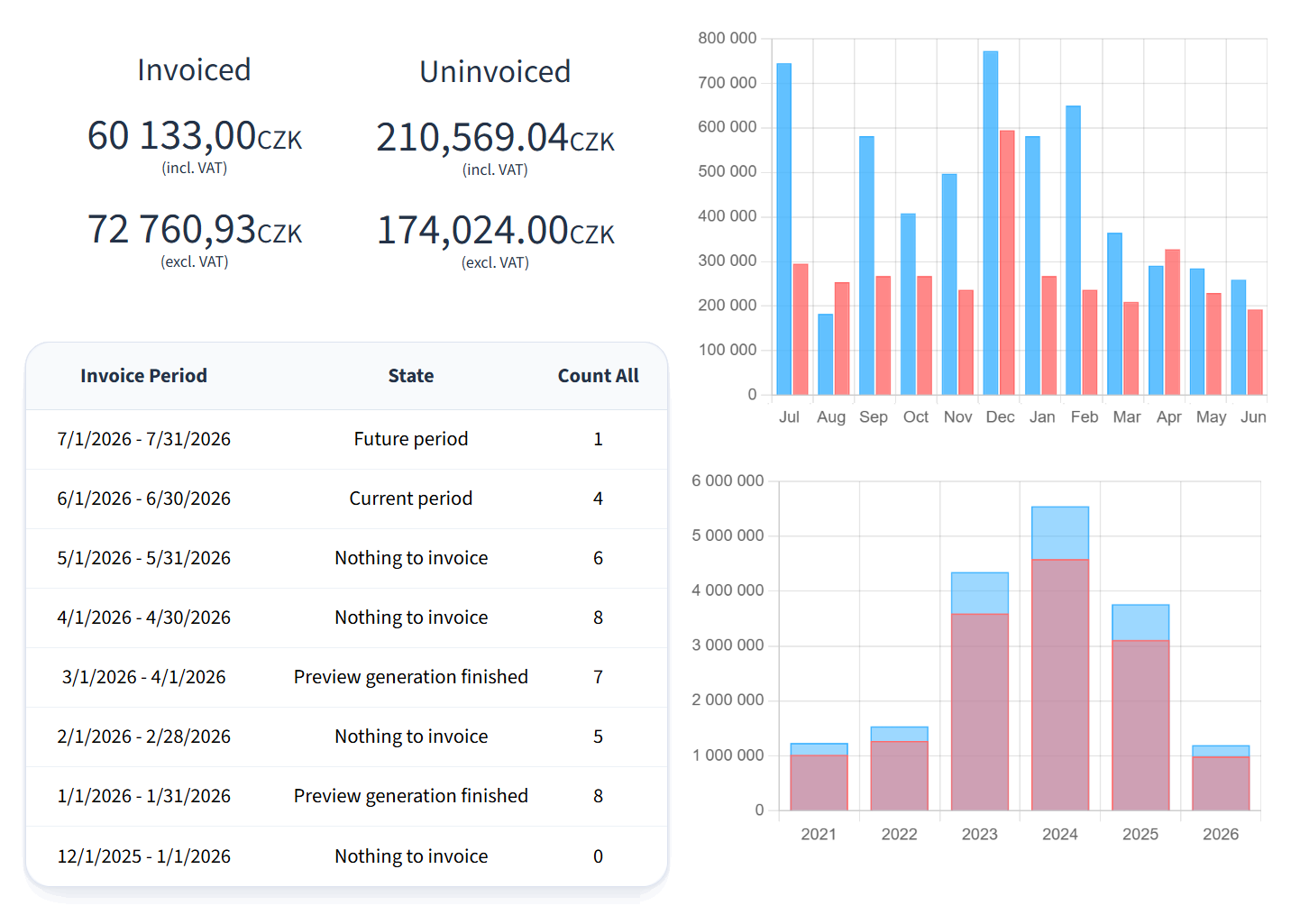Viewport: 1300px width, 924px height.
Task: Click the Apr label on the monthly axis
Action: point(1168,417)
